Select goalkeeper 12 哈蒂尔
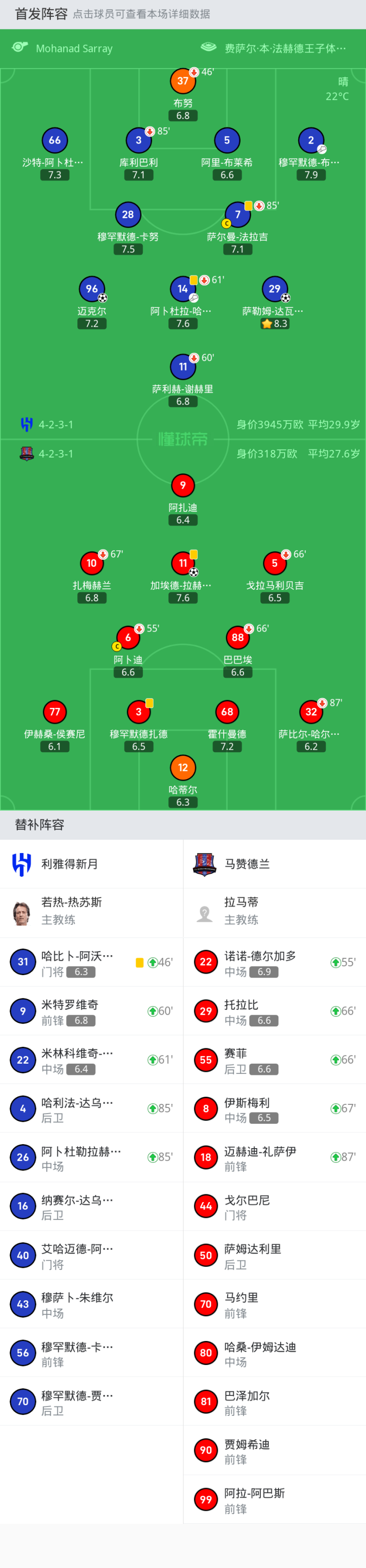Screen dimensions: 366x1568 click(x=182, y=767)
